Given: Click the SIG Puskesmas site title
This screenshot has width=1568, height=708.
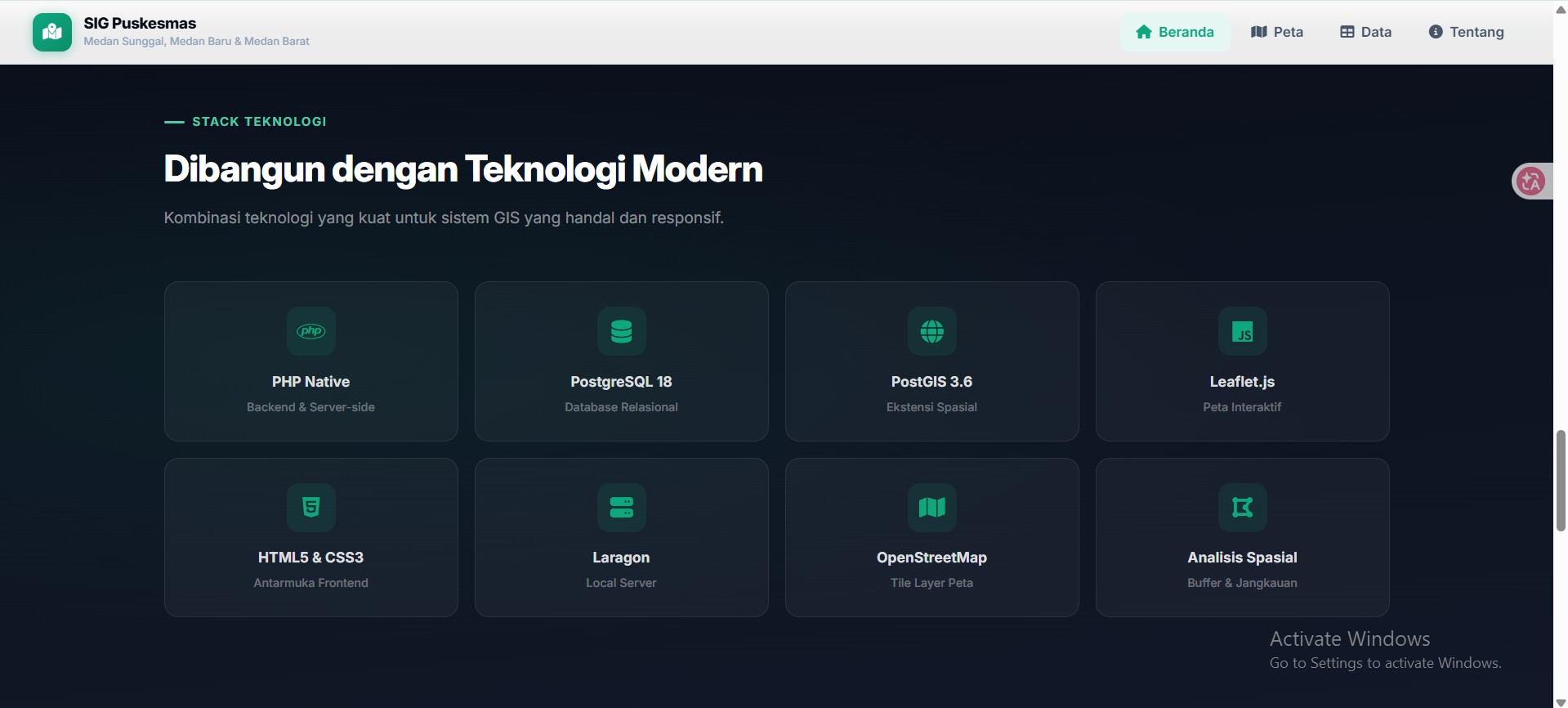Looking at the screenshot, I should (140, 23).
